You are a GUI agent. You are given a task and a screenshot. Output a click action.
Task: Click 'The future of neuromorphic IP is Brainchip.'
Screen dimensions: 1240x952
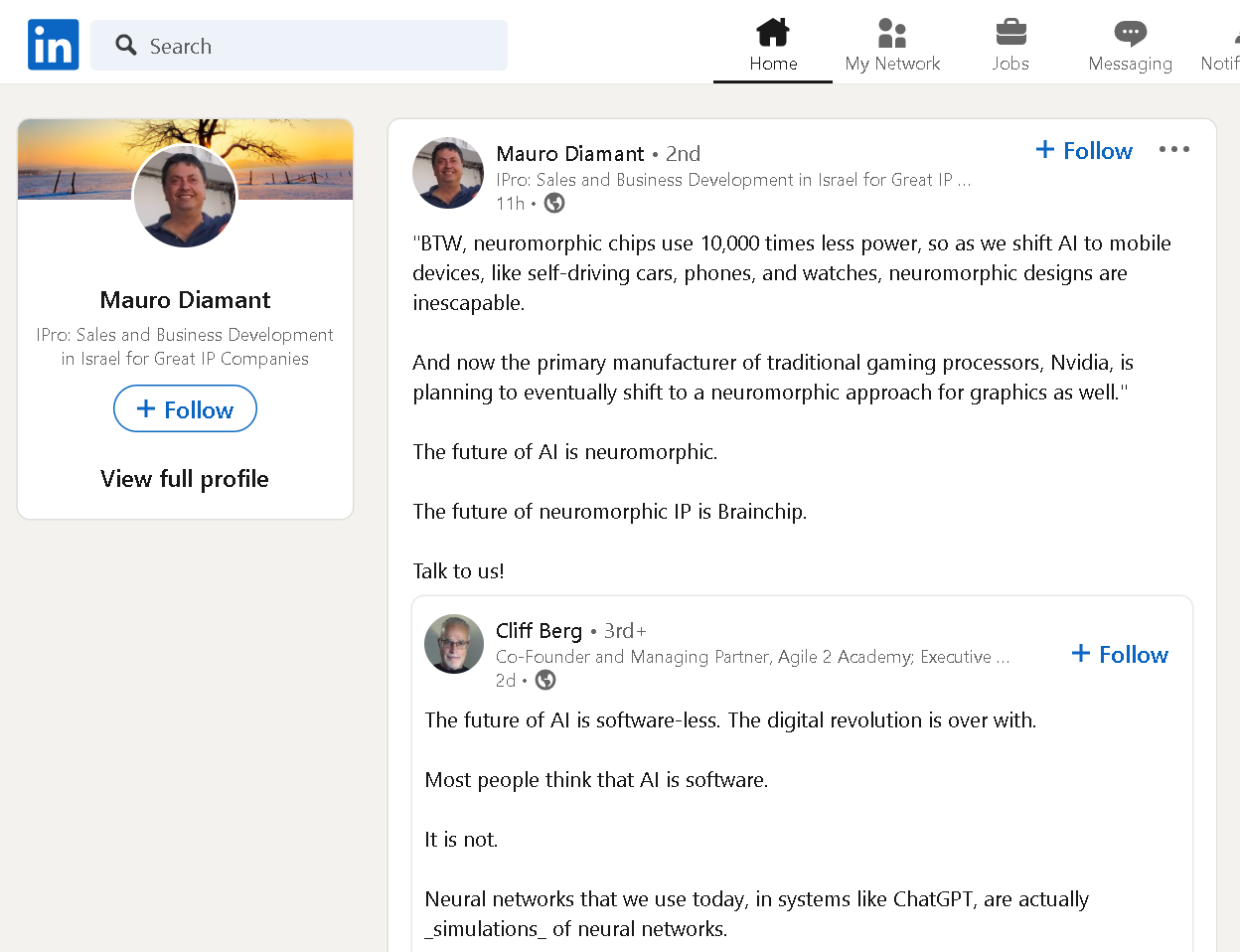610,512
